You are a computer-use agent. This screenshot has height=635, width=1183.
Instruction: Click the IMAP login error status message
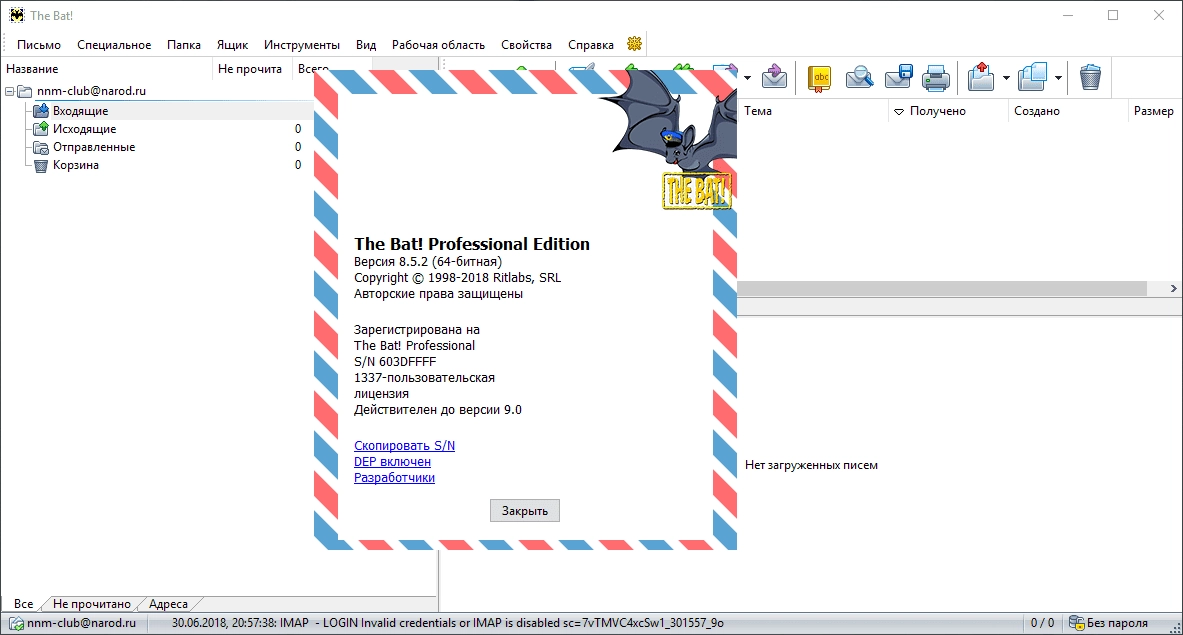tap(447, 623)
